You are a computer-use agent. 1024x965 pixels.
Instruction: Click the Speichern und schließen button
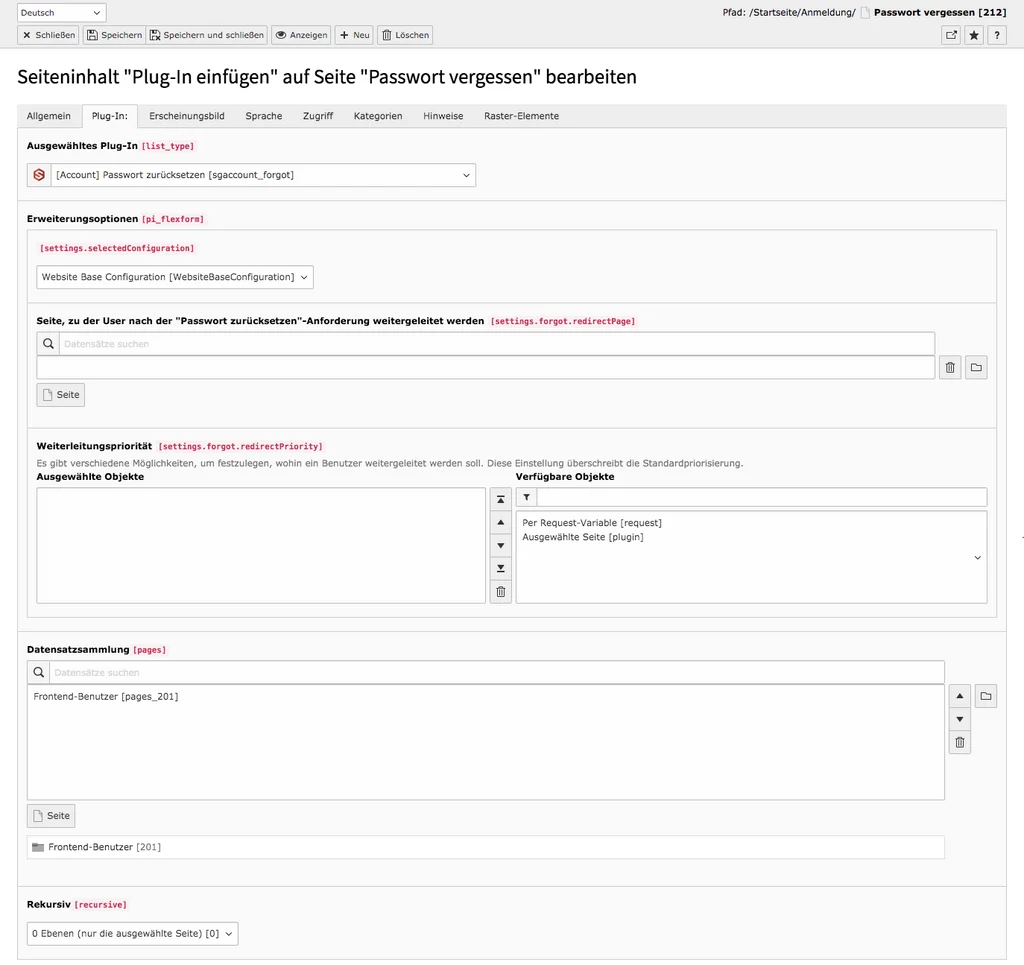click(207, 35)
